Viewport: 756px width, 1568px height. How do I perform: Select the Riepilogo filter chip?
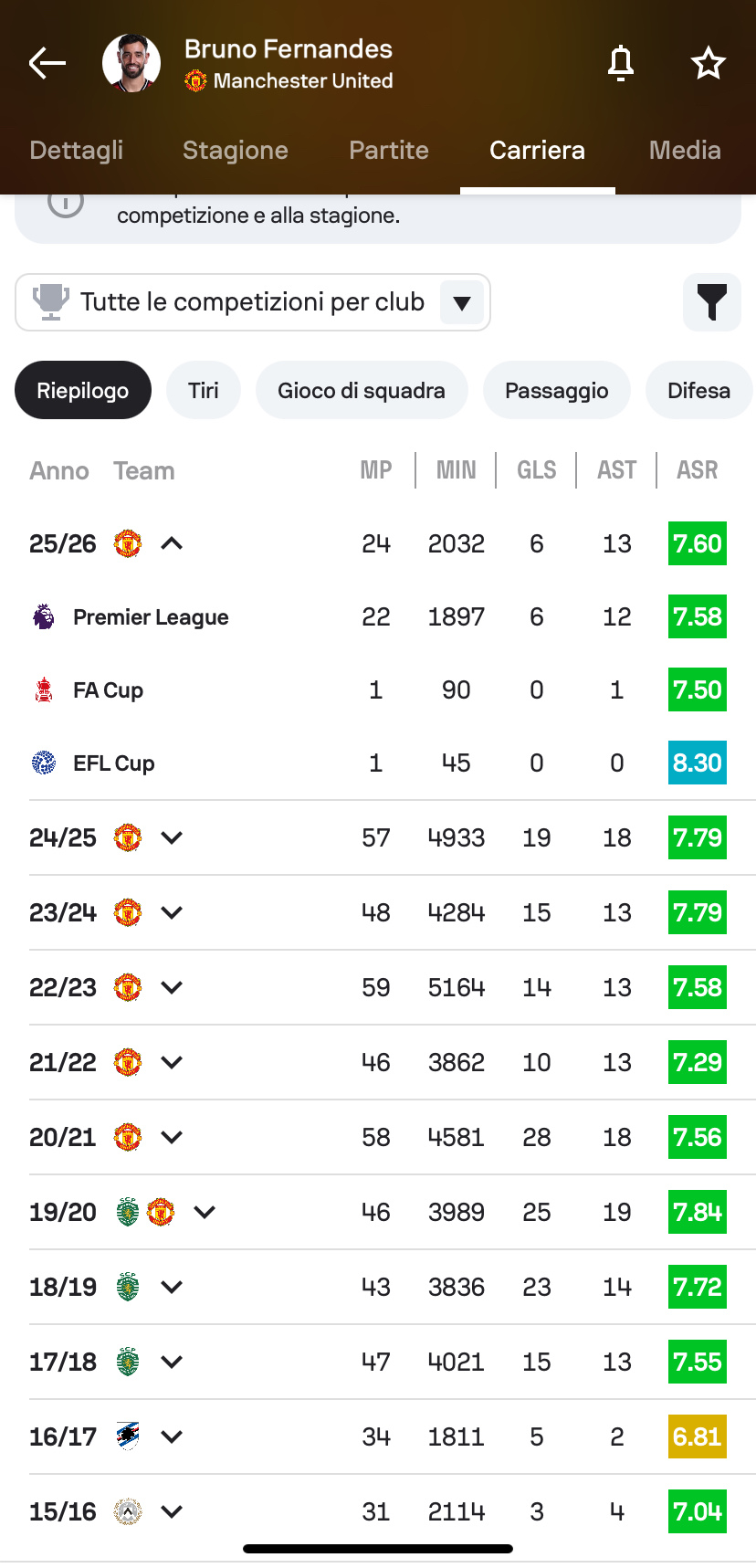click(83, 390)
